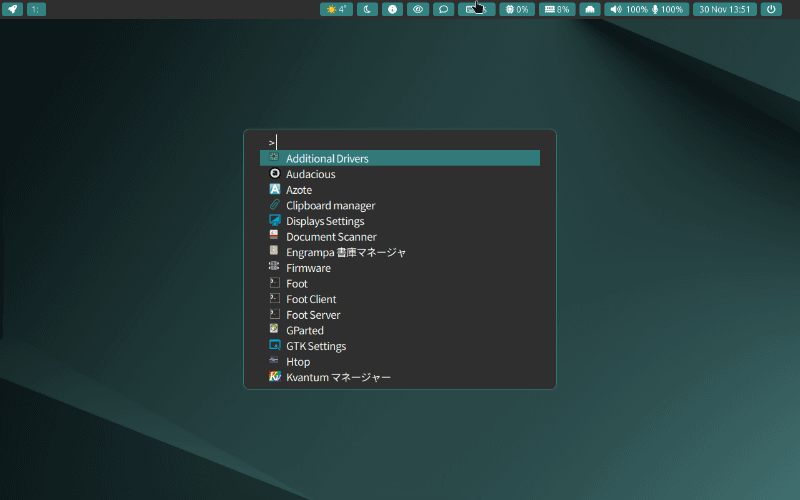Open the clock showing 30 Nov 13:51

[724, 9]
